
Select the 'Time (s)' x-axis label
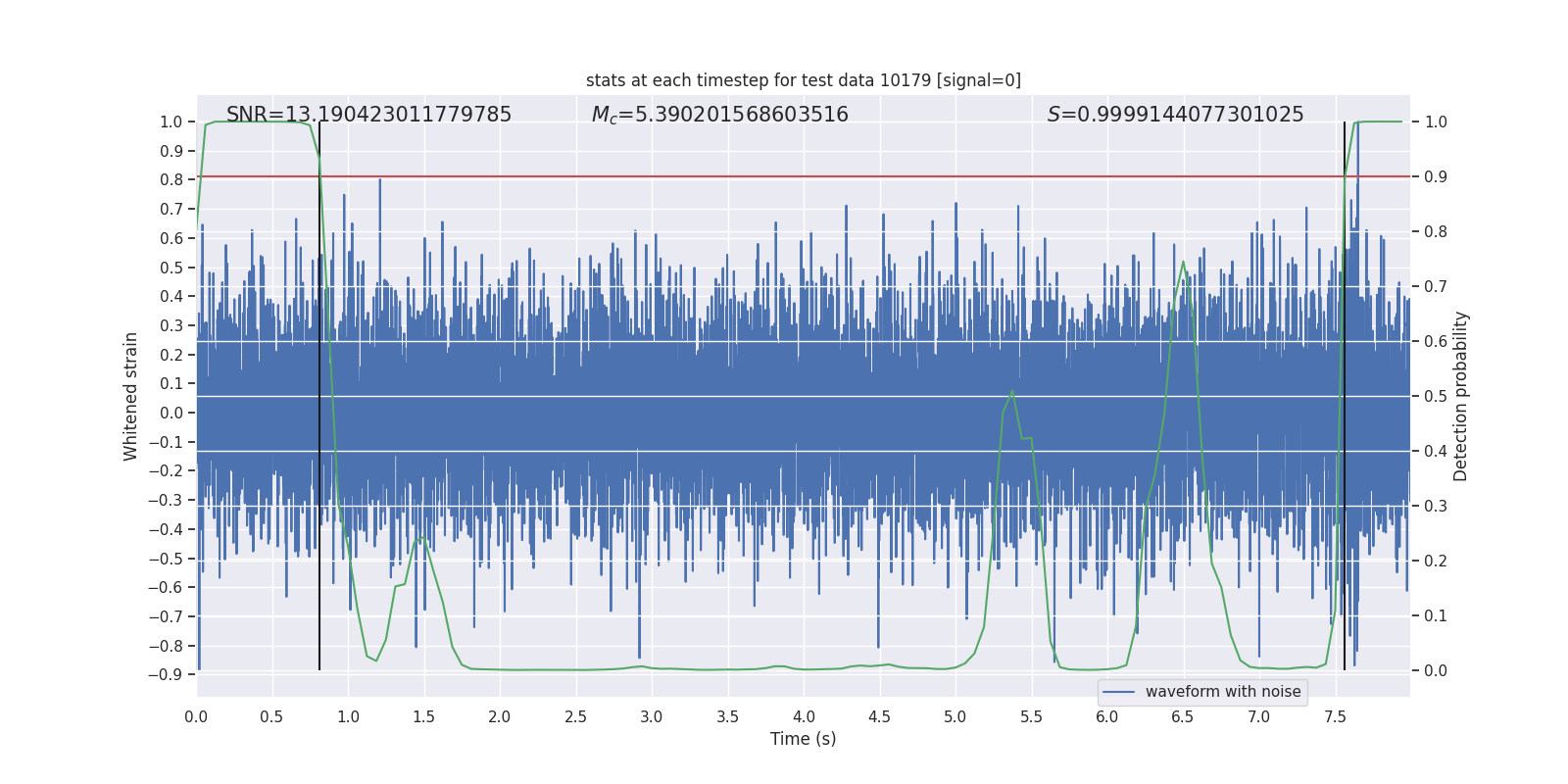click(x=803, y=739)
